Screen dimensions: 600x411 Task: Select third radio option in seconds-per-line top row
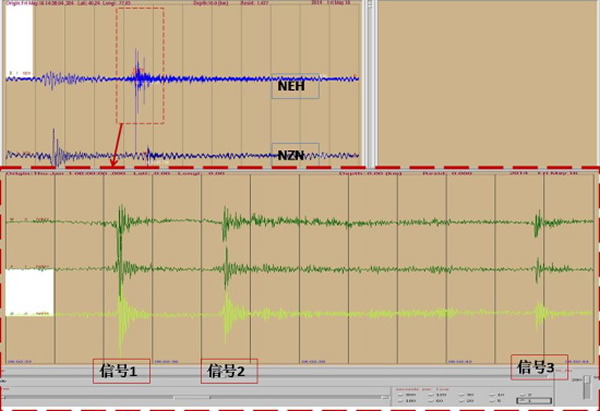(x=461, y=394)
